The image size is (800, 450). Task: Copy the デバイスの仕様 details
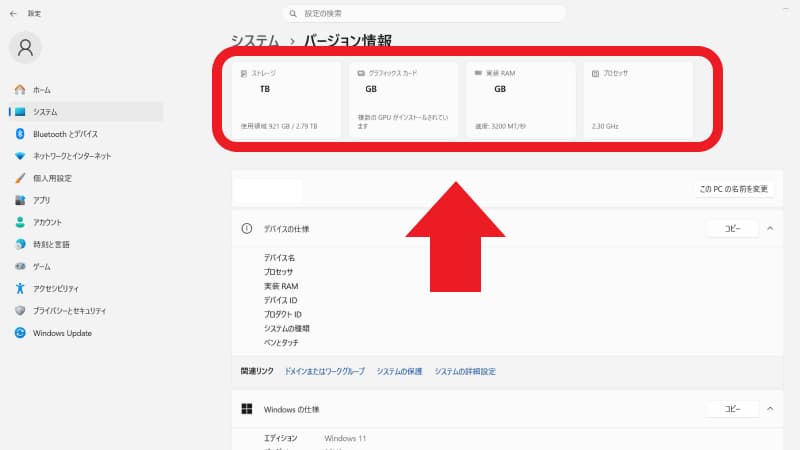click(732, 229)
